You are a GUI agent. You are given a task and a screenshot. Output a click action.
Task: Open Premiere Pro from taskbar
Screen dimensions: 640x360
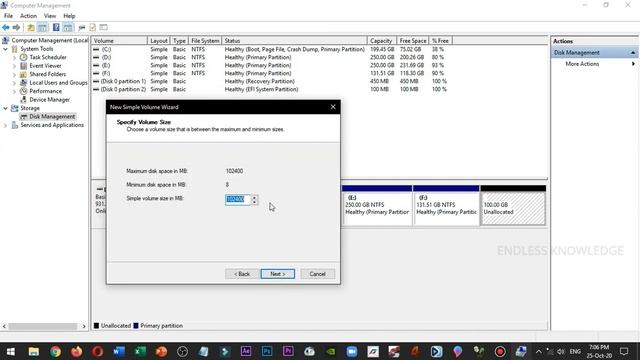pyautogui.click(x=288, y=351)
